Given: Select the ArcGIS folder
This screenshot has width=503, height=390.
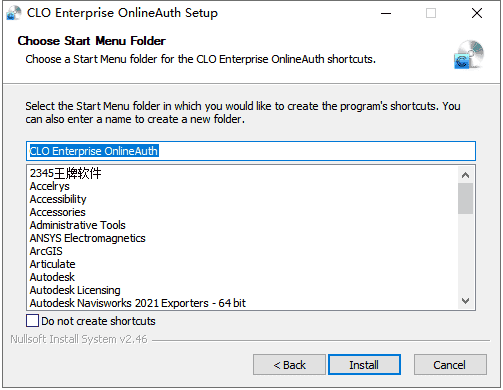Looking at the screenshot, I should coord(46,251).
